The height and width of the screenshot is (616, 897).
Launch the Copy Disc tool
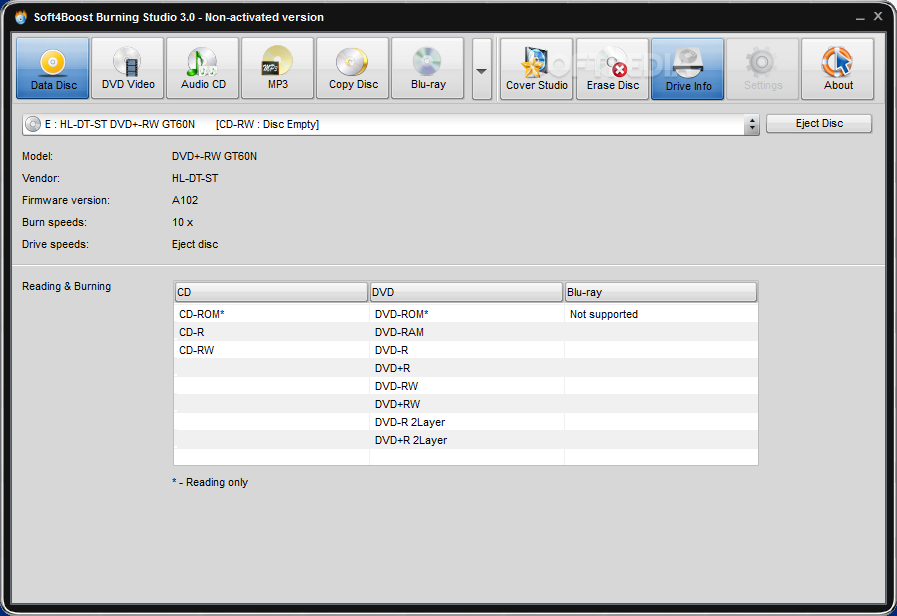click(x=352, y=68)
